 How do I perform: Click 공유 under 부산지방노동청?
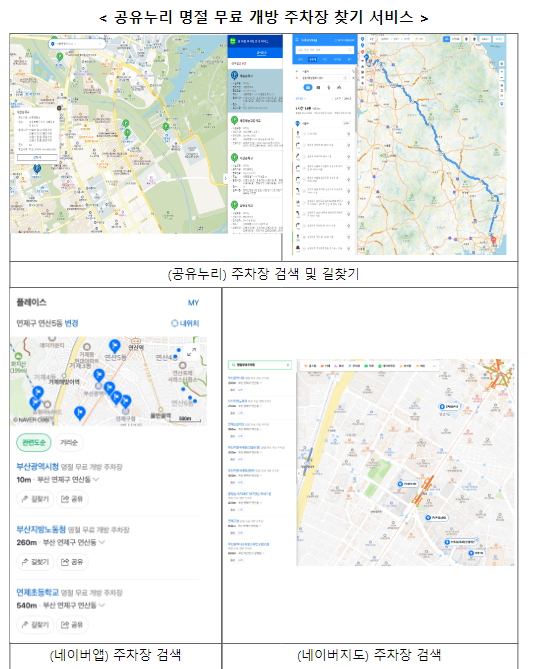tap(72, 561)
